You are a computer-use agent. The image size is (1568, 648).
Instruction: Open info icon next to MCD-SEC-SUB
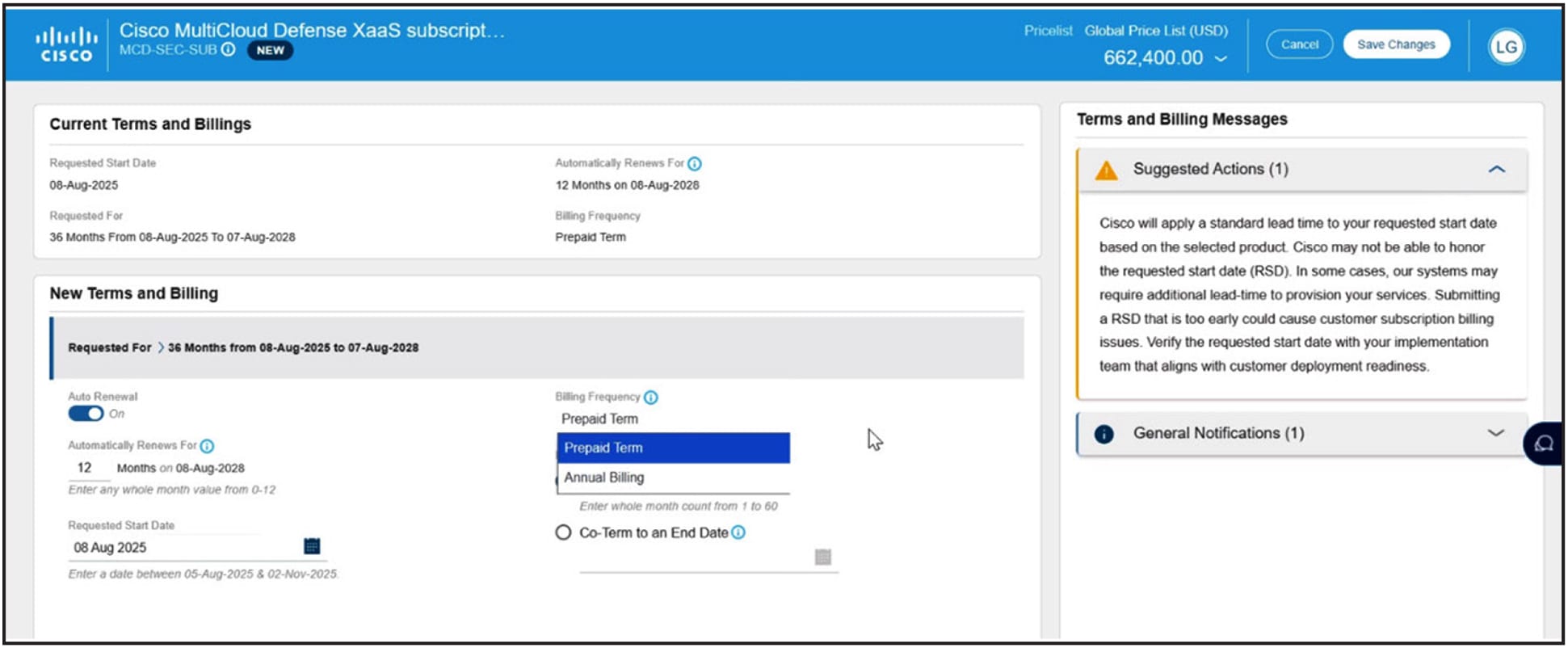(229, 50)
